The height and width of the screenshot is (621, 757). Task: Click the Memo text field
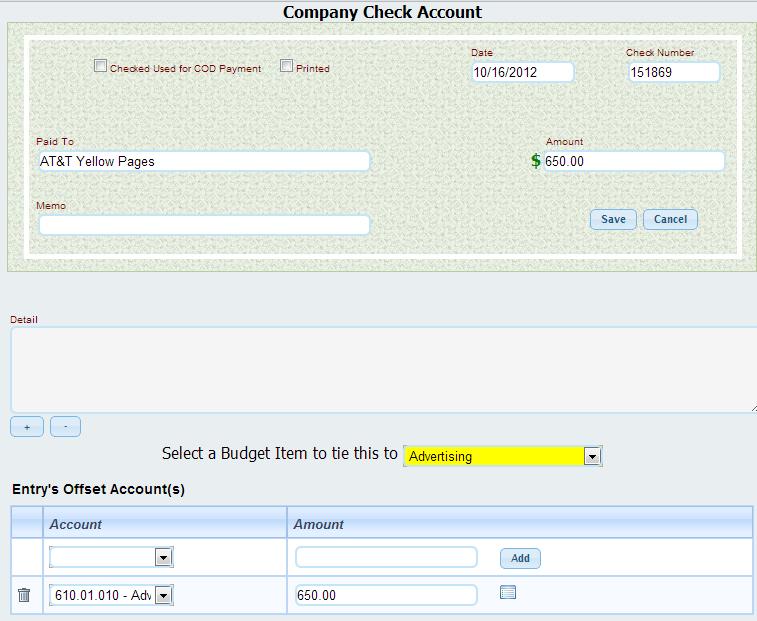(204, 225)
